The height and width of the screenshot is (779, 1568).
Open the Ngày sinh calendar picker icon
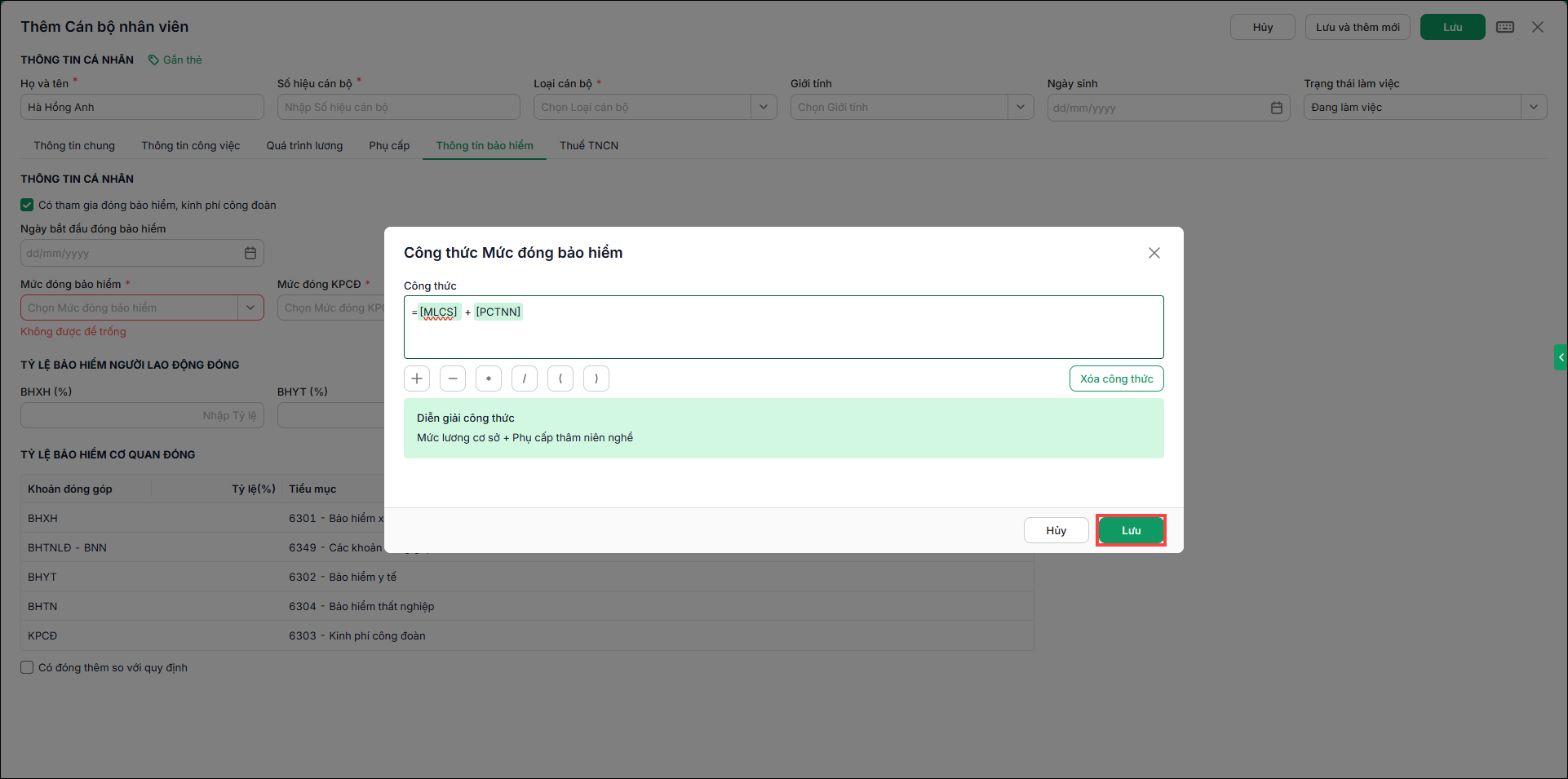pos(1277,108)
